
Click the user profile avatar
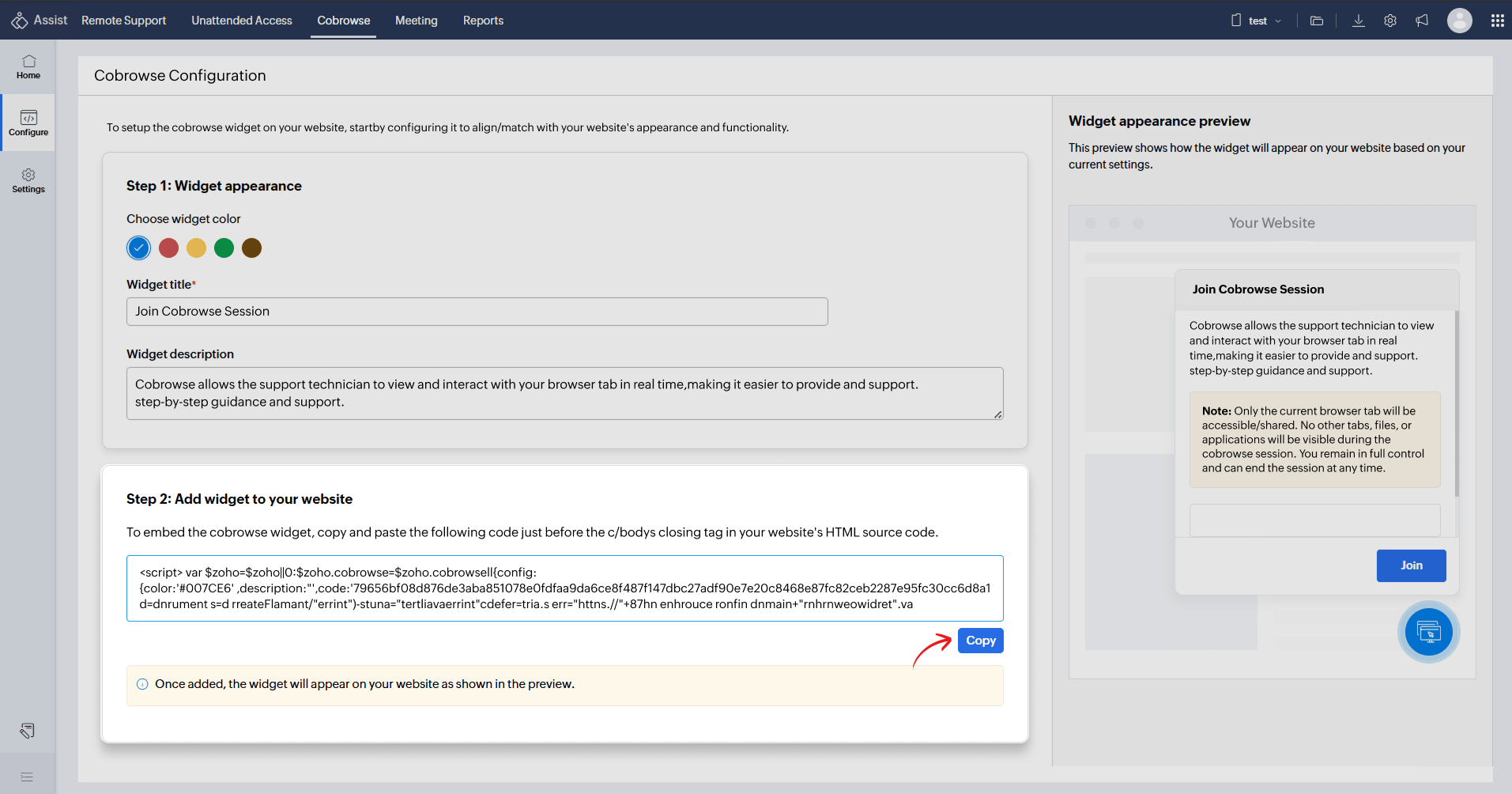[1459, 21]
